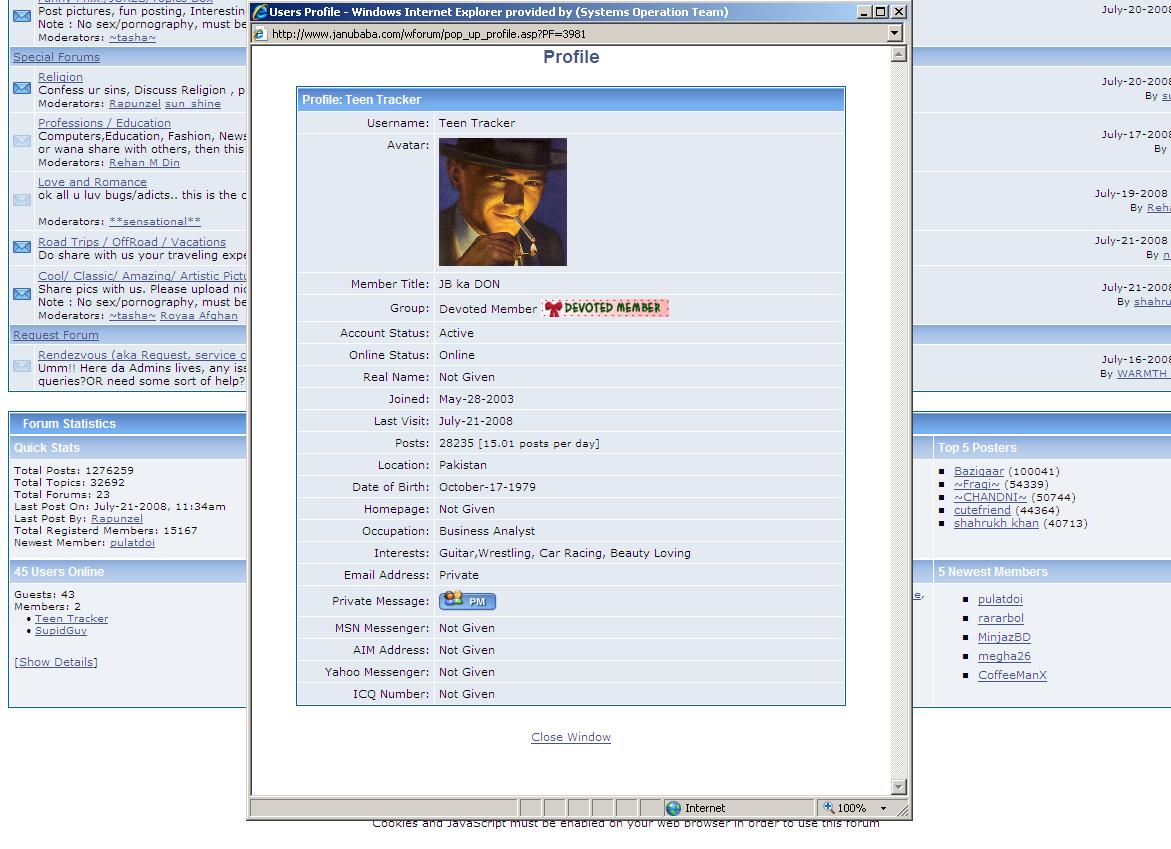
Task: Open moderator Royaa Afghan link
Action: click(x=199, y=316)
